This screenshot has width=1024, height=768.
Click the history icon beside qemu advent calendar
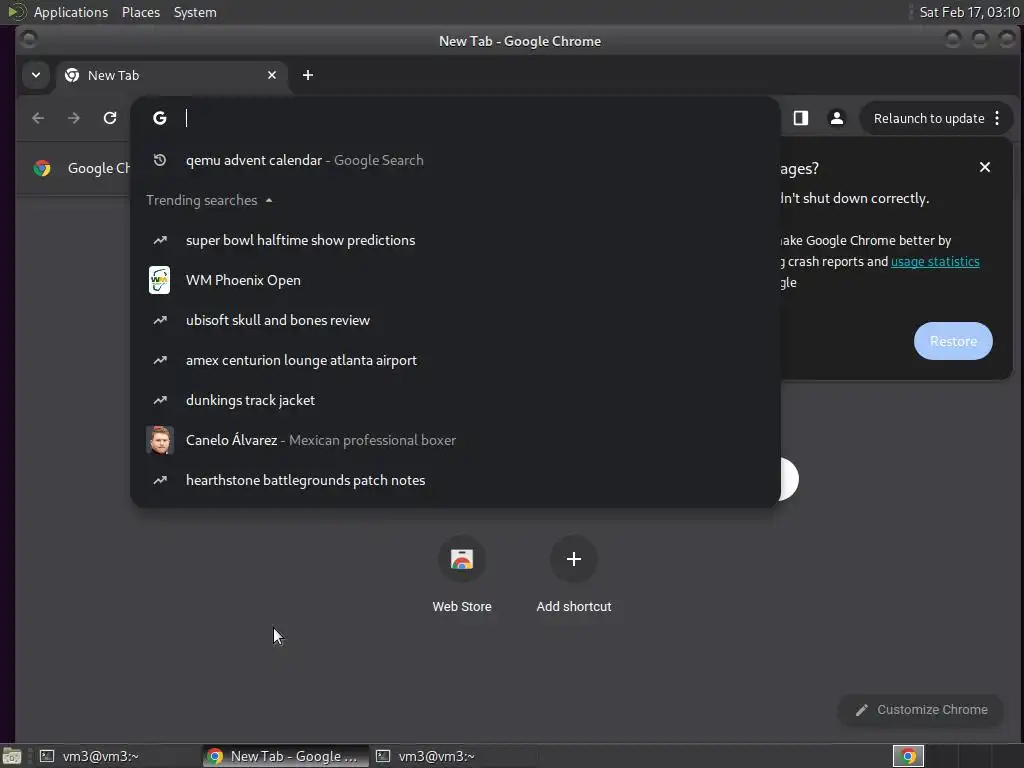pos(160,160)
